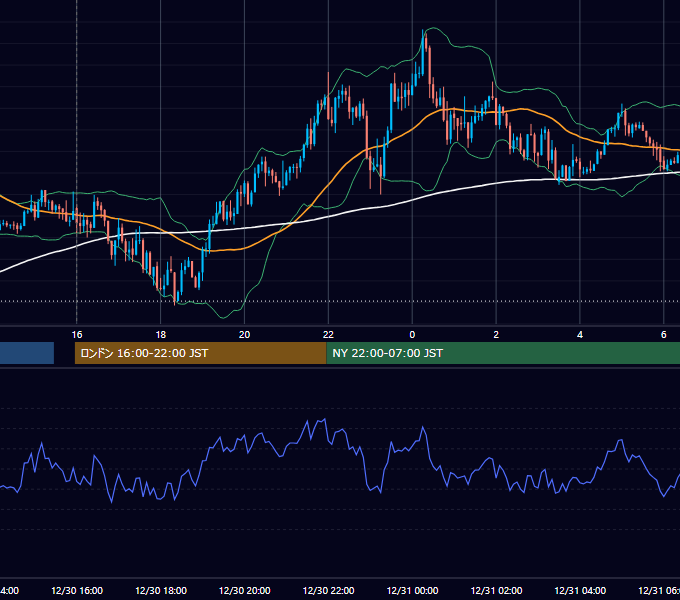The image size is (680, 600).
Task: Click hour label 22 on price chart axis
Action: pos(328,334)
